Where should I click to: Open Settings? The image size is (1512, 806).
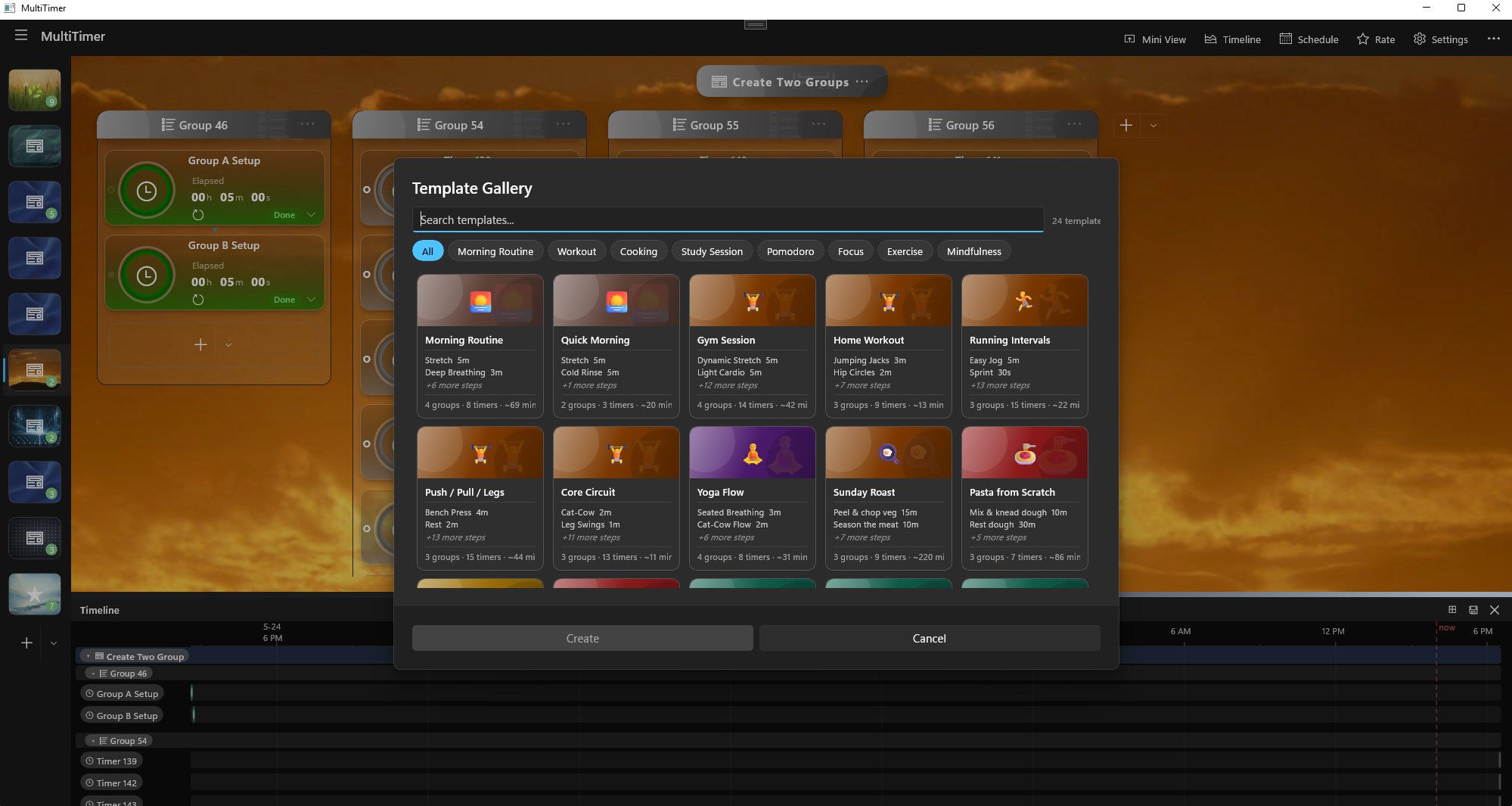click(x=1440, y=39)
